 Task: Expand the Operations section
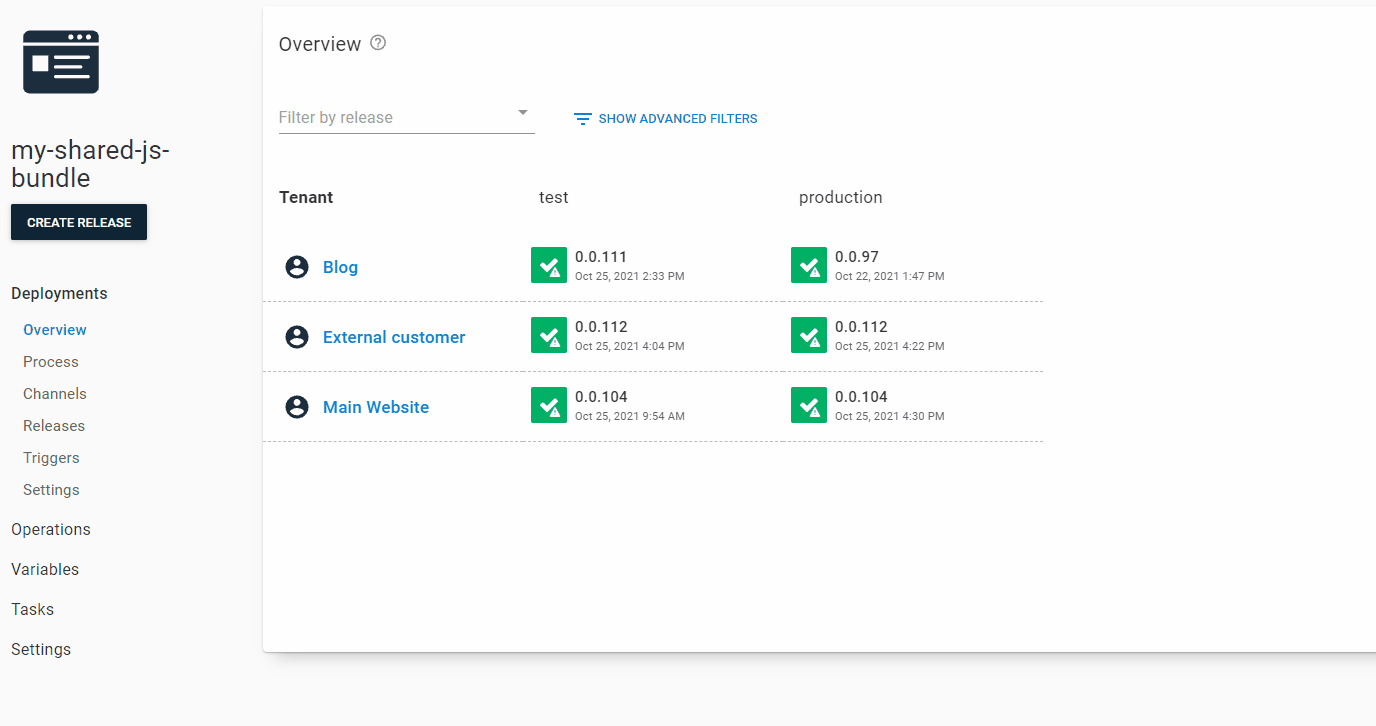tap(51, 529)
